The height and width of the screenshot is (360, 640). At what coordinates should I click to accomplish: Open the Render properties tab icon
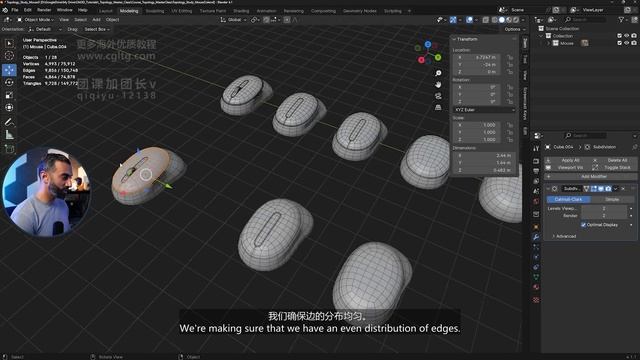[536, 161]
